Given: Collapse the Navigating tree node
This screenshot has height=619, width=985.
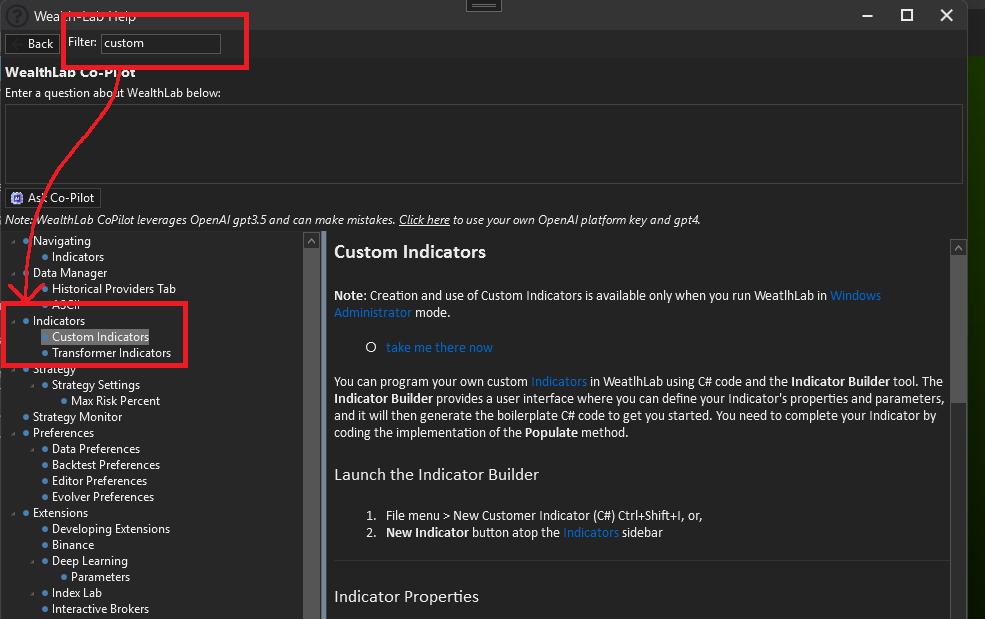Looking at the screenshot, I should (x=13, y=241).
